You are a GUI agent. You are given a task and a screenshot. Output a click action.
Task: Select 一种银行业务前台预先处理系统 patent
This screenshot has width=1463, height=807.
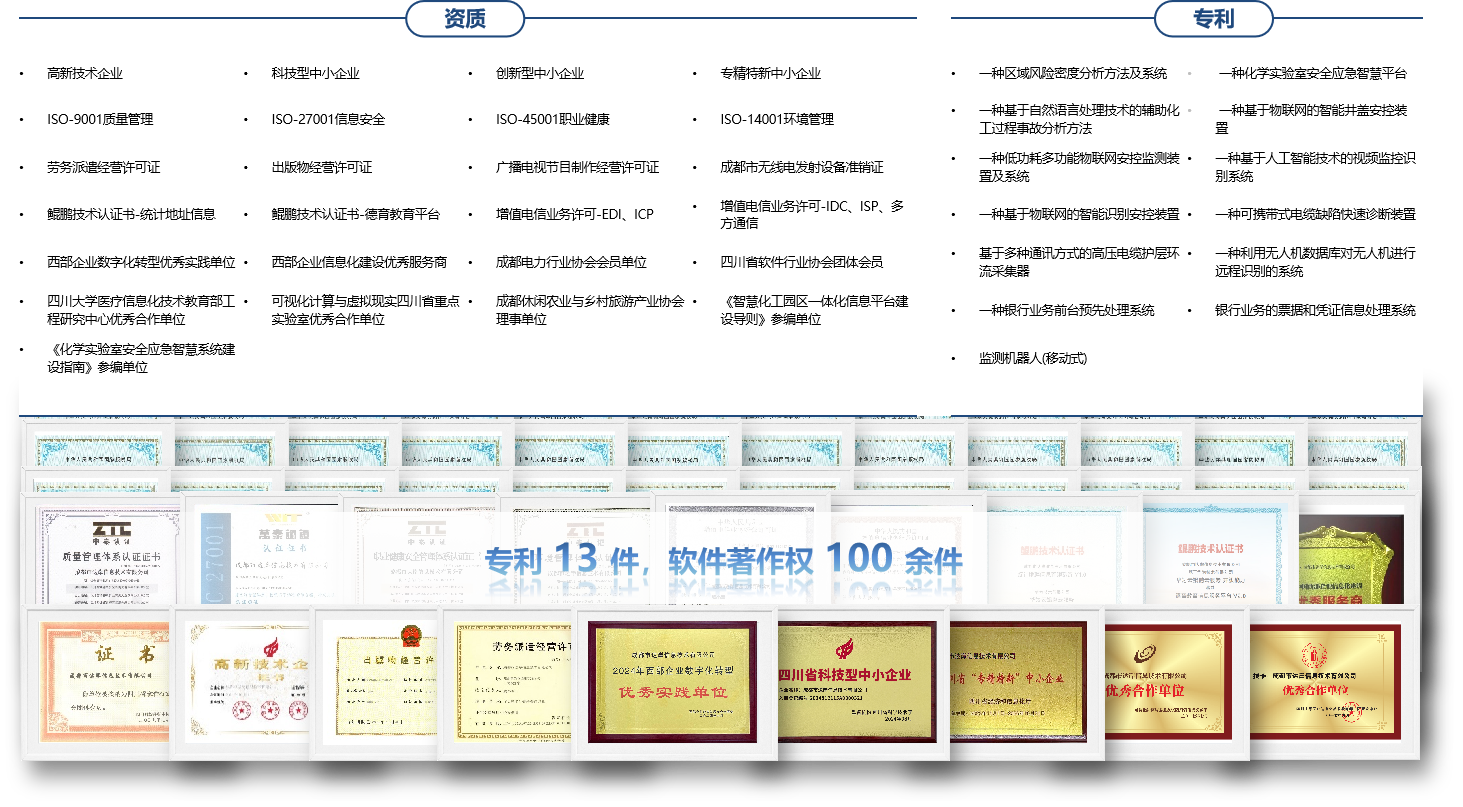point(1066,311)
